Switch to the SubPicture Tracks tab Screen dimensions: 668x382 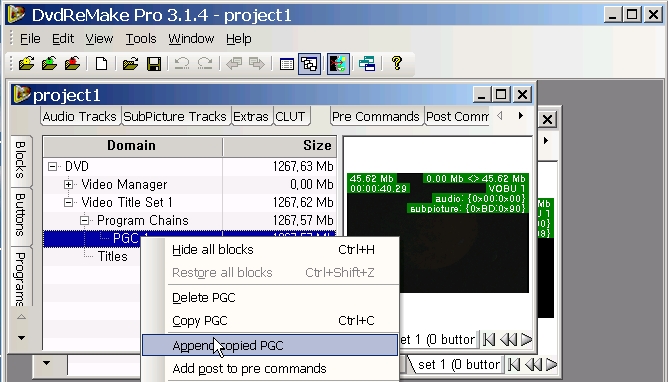(x=175, y=117)
